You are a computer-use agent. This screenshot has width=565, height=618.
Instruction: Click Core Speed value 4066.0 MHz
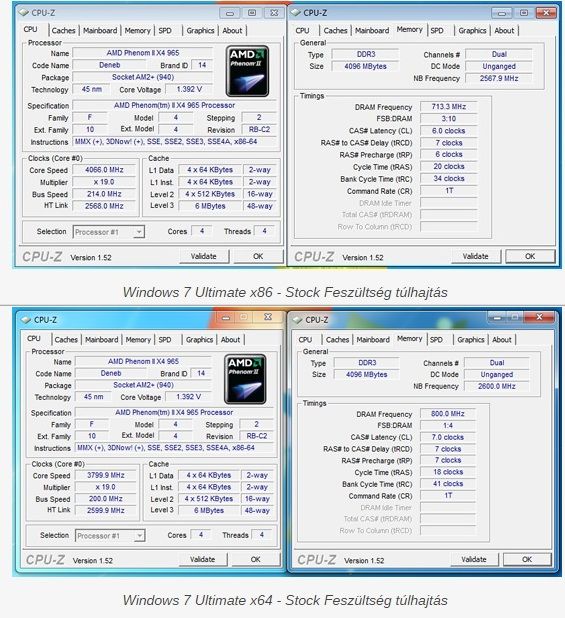pyautogui.click(x=104, y=170)
